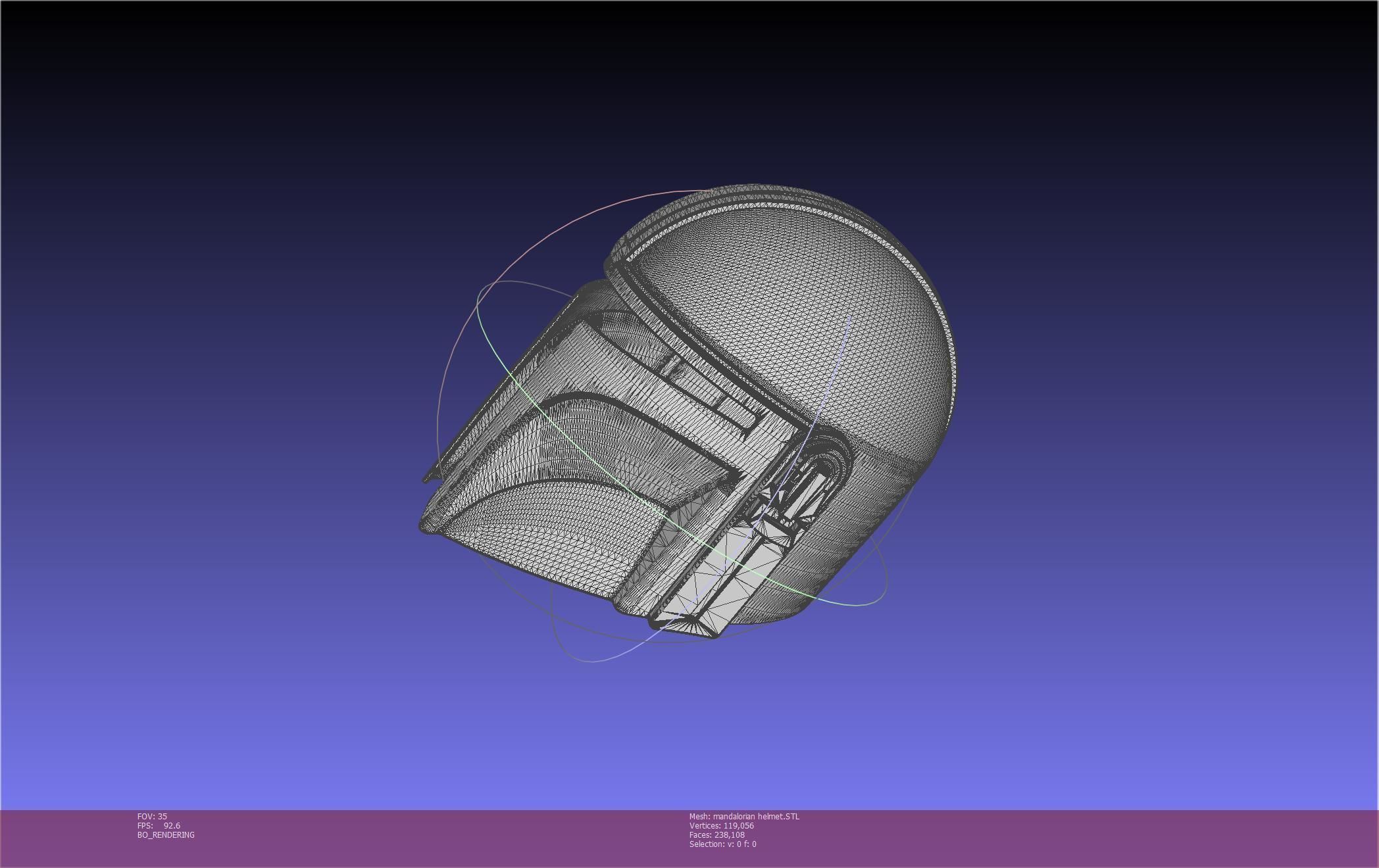Click the 'Faces: 238,108' text
The width and height of the screenshot is (1379, 868).
(x=716, y=834)
